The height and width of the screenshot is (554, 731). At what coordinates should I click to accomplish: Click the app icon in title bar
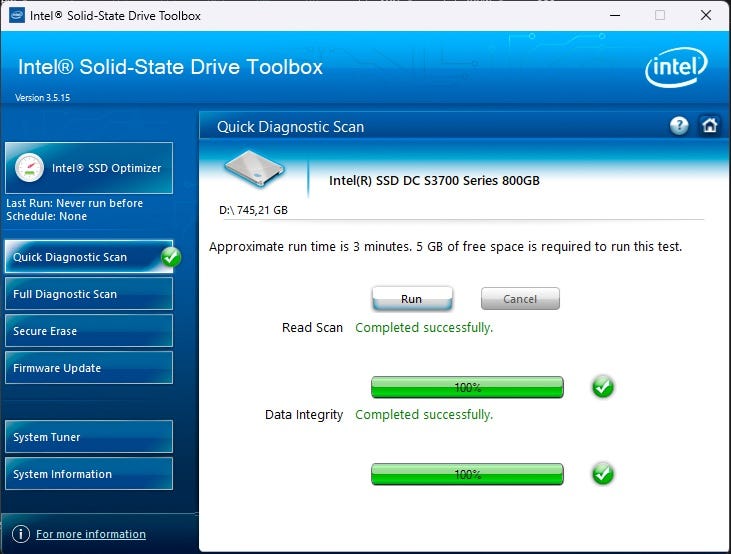tap(16, 15)
